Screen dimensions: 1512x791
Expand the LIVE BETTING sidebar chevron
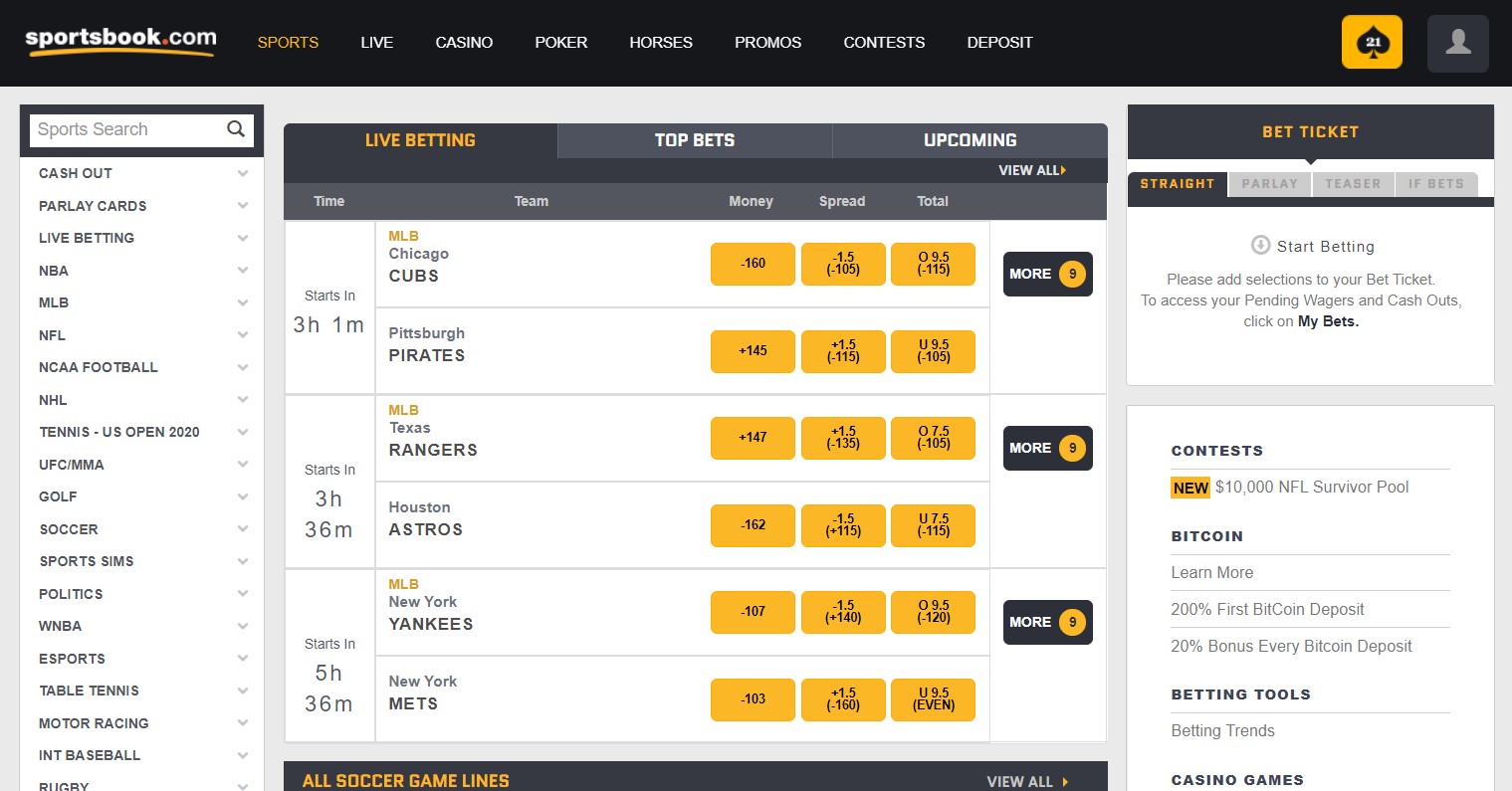[243, 238]
